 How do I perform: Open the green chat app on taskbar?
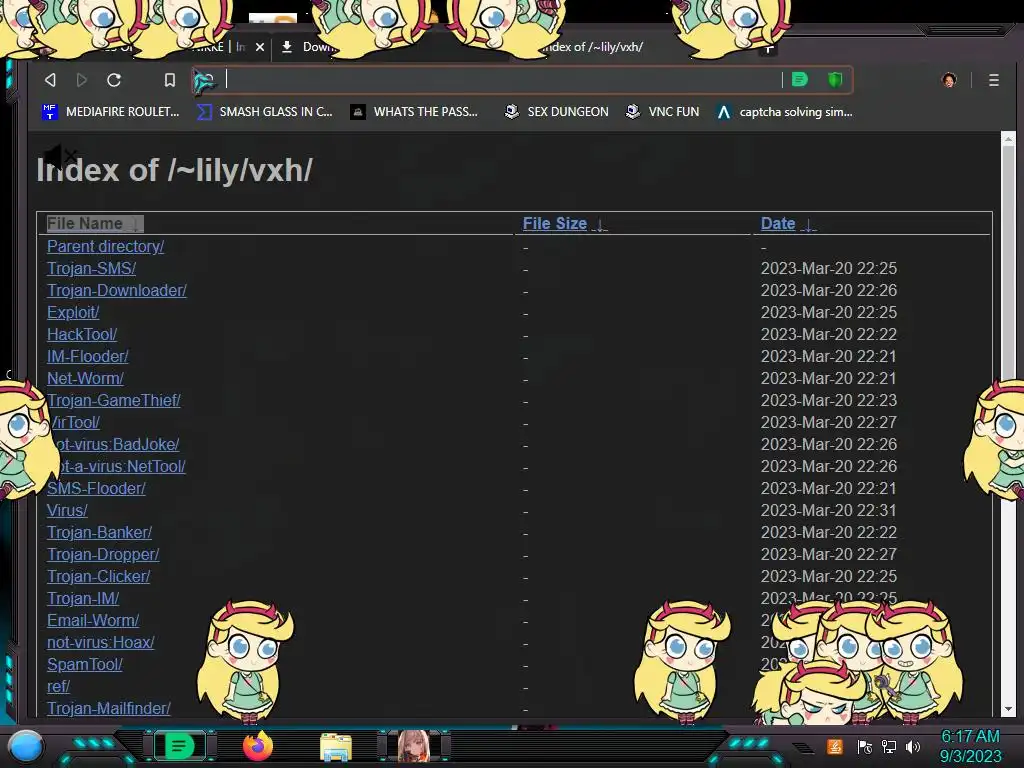pos(180,746)
